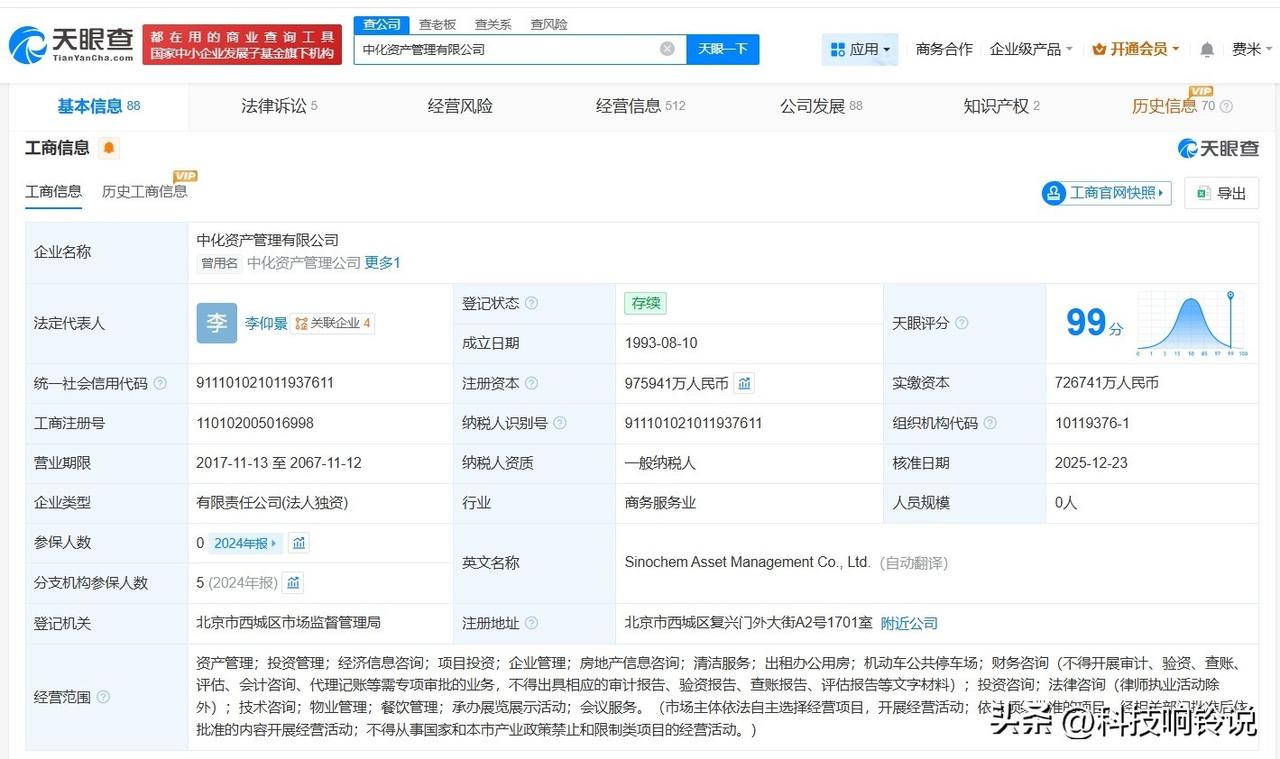Select the 营业期限 value 2017-11-13 至 2067-11-12

pyautogui.click(x=279, y=463)
